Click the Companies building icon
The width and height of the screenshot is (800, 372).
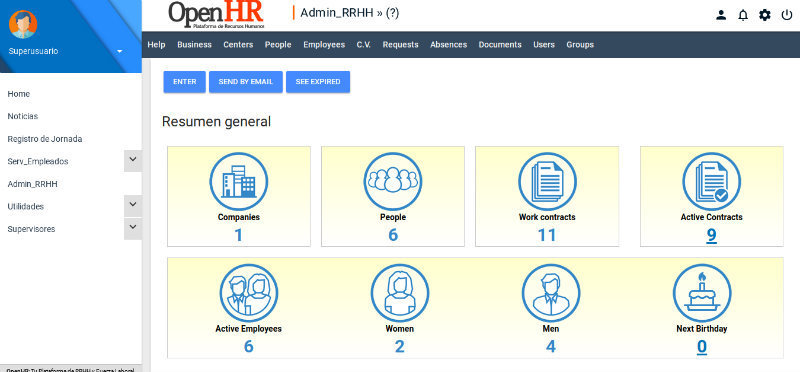pyautogui.click(x=239, y=181)
